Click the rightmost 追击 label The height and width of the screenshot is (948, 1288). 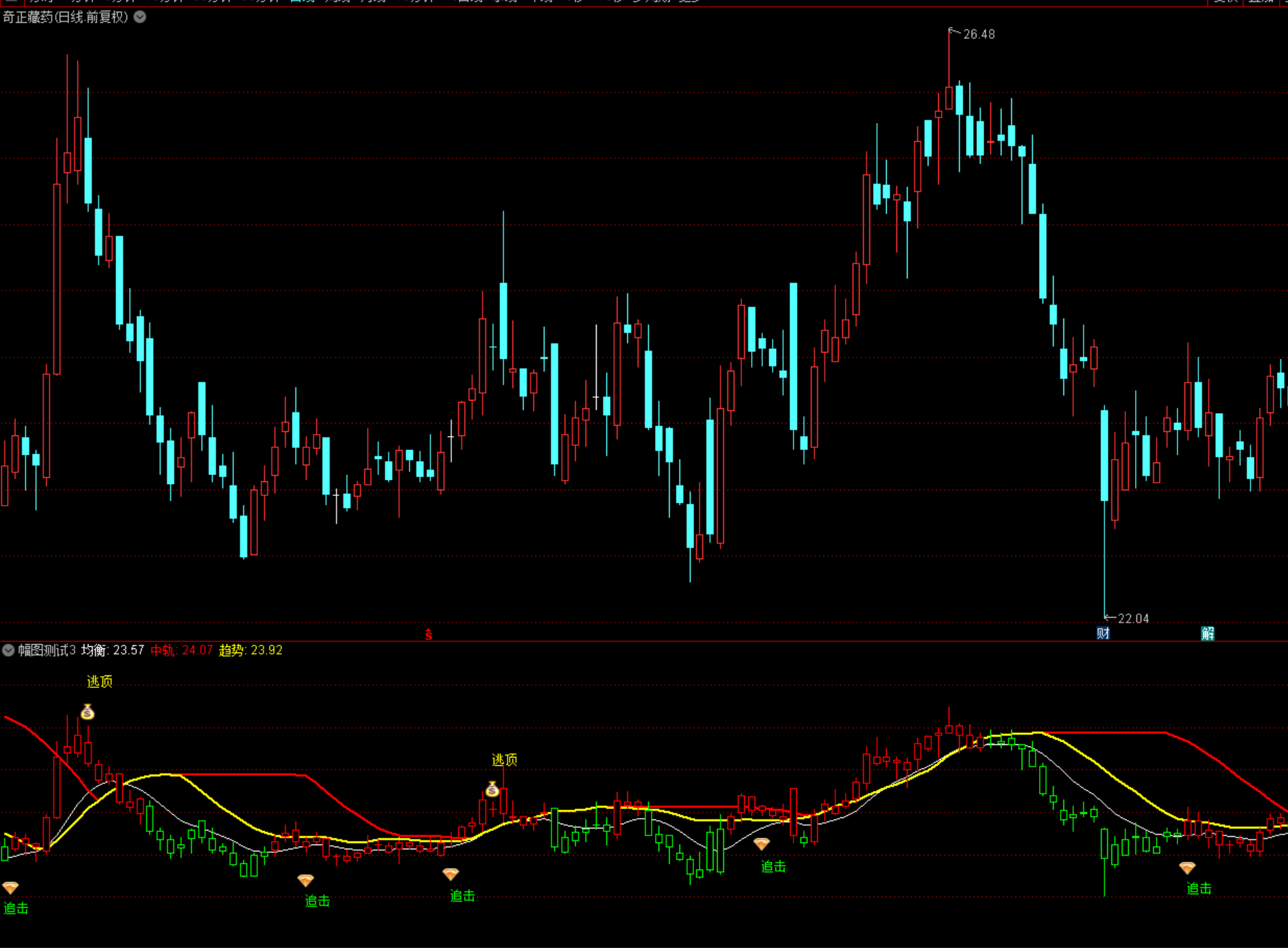pos(1199,888)
